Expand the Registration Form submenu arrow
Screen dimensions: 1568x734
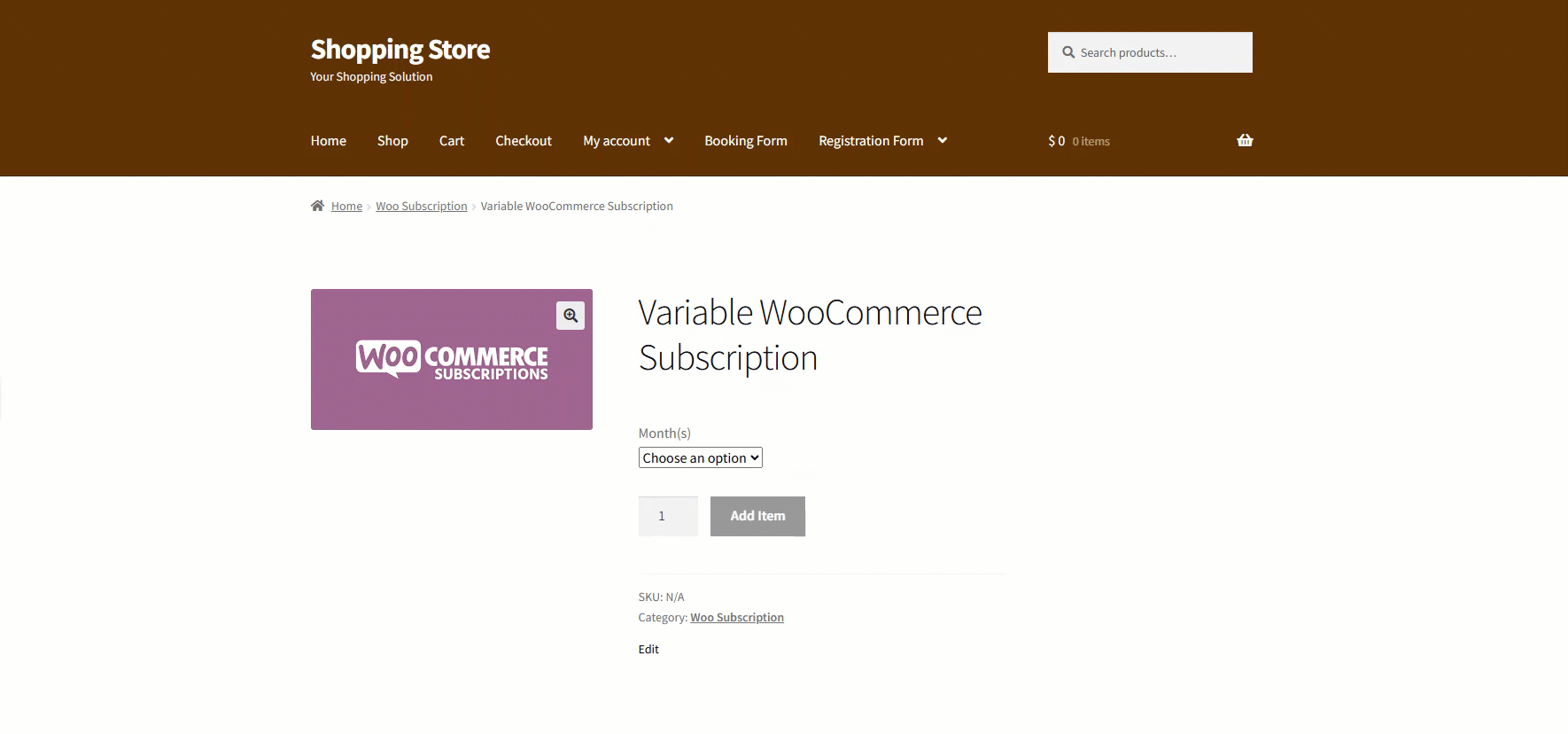(943, 140)
